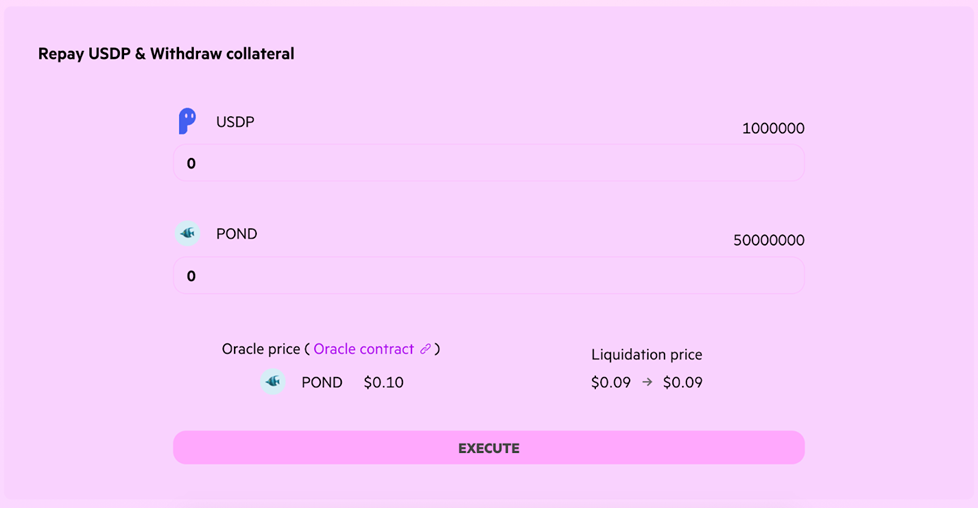Focus the POND withdraw amount field
This screenshot has width=978, height=508.
tap(489, 275)
